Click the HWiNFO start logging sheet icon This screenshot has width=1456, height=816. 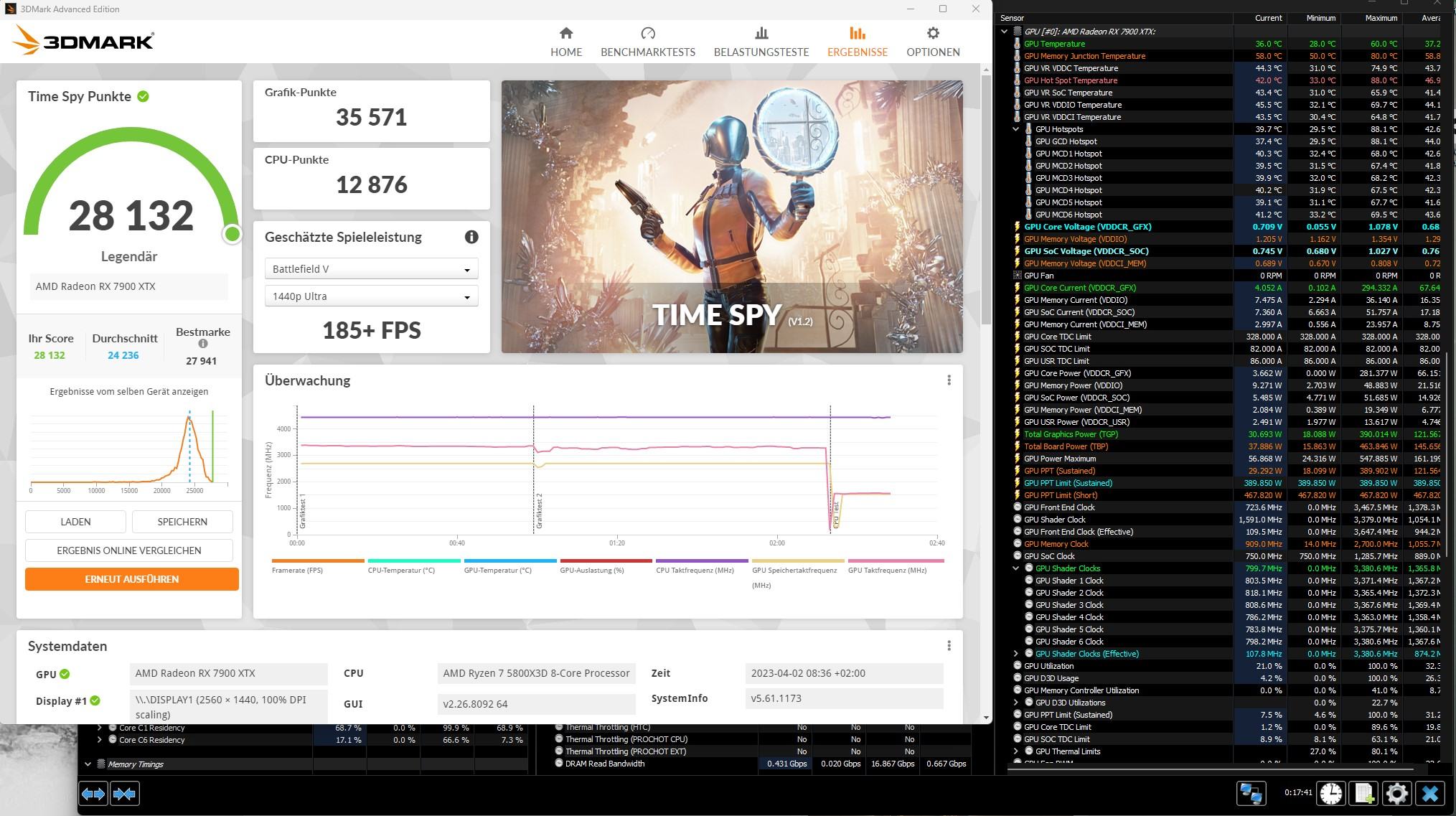tap(1363, 793)
